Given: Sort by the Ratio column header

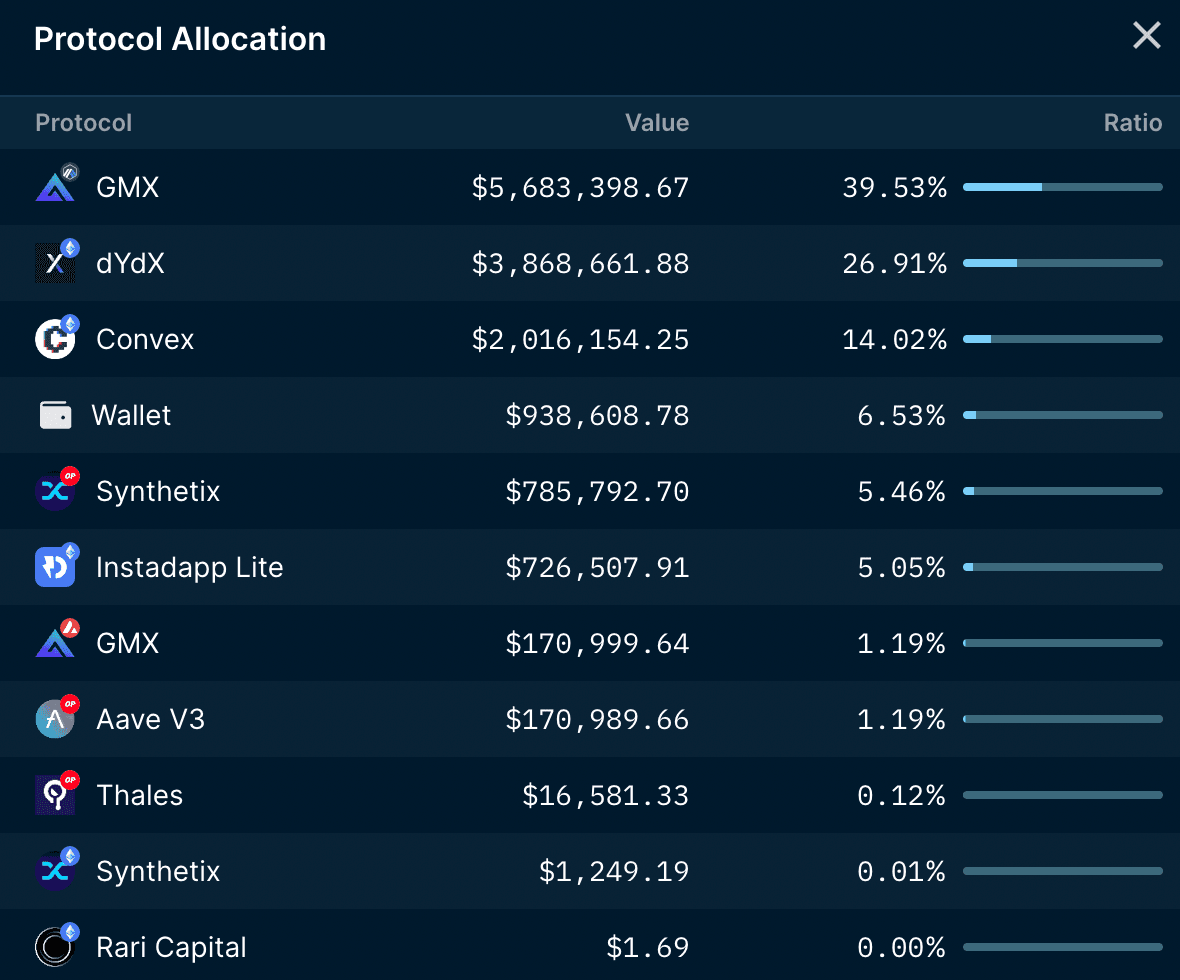Looking at the screenshot, I should coord(1132,123).
